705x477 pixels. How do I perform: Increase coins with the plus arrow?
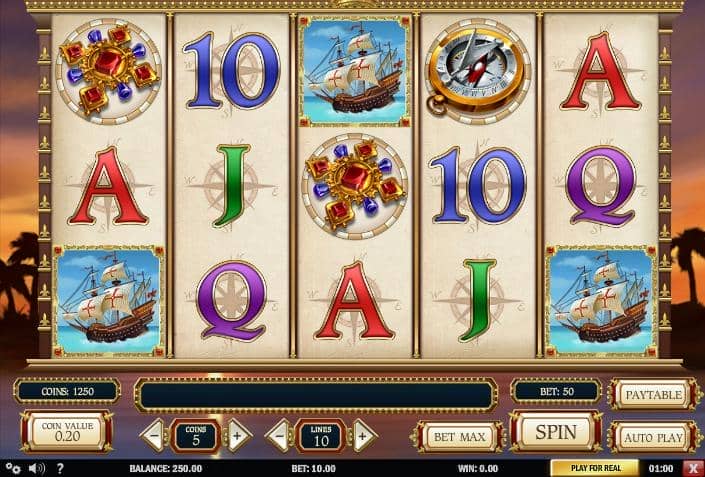237,436
